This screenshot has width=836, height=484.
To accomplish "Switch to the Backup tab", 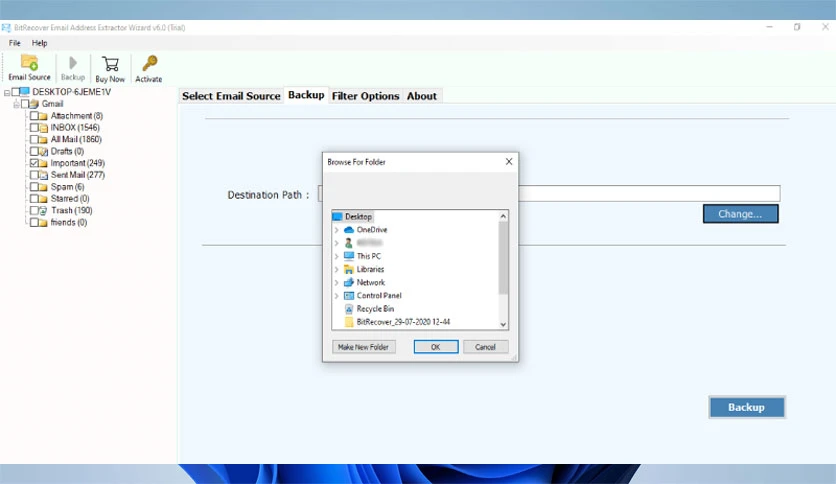I will click(x=306, y=95).
